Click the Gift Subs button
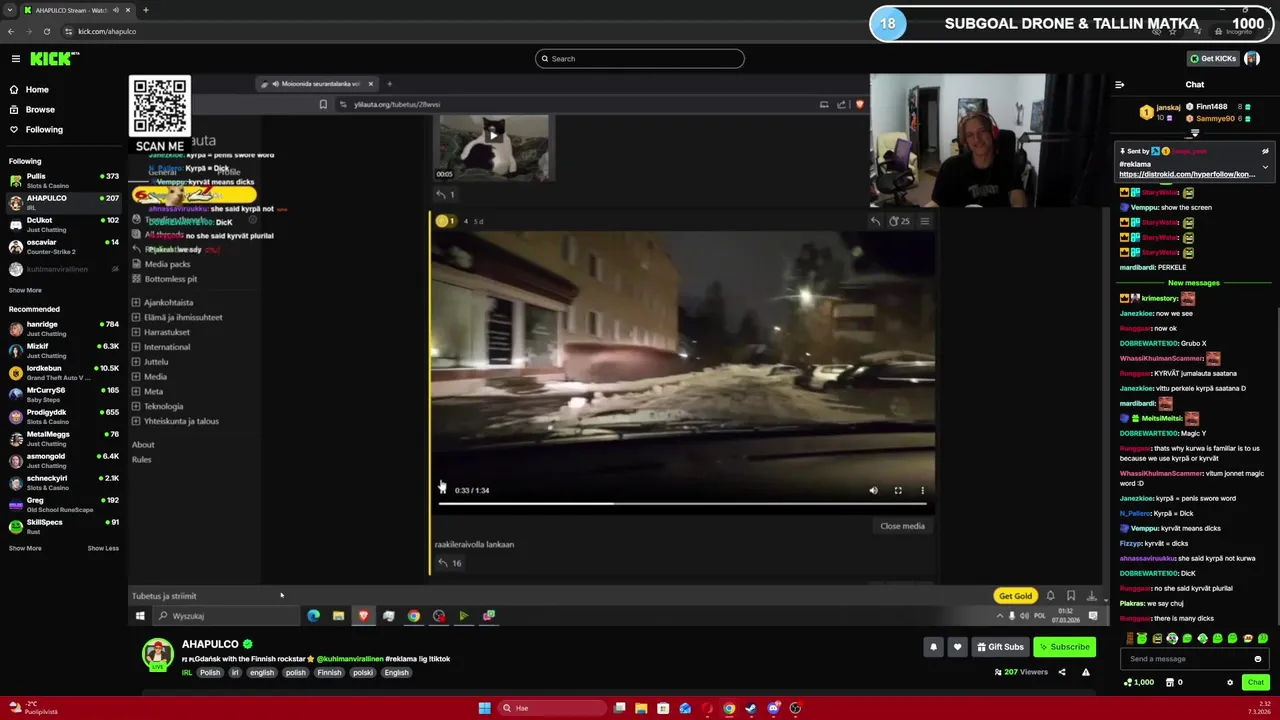Screen dimensions: 1280x720 tap(1000, 647)
